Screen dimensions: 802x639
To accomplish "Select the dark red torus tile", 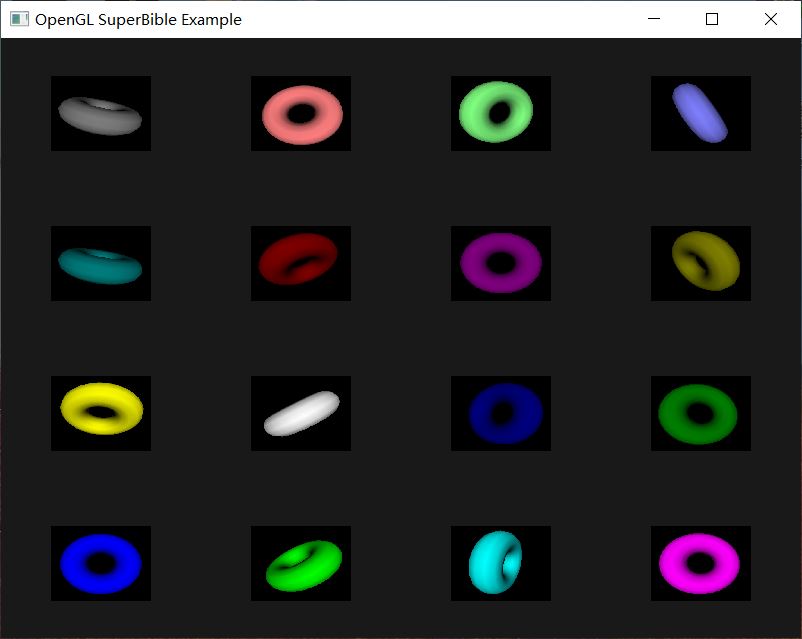I will tap(301, 263).
